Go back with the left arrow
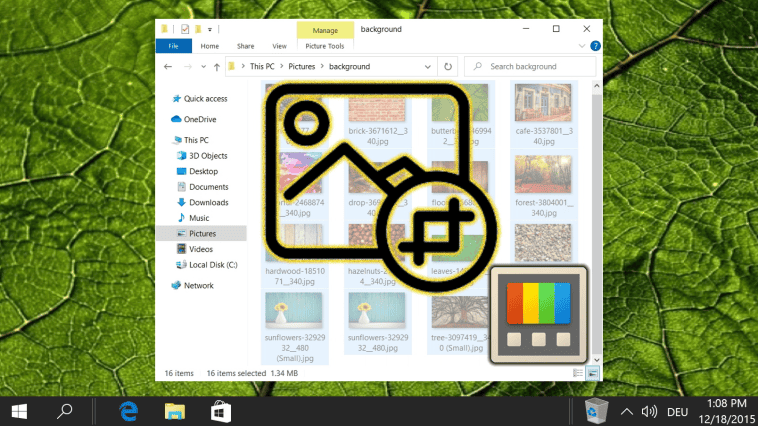The image size is (758, 426). (x=168, y=67)
